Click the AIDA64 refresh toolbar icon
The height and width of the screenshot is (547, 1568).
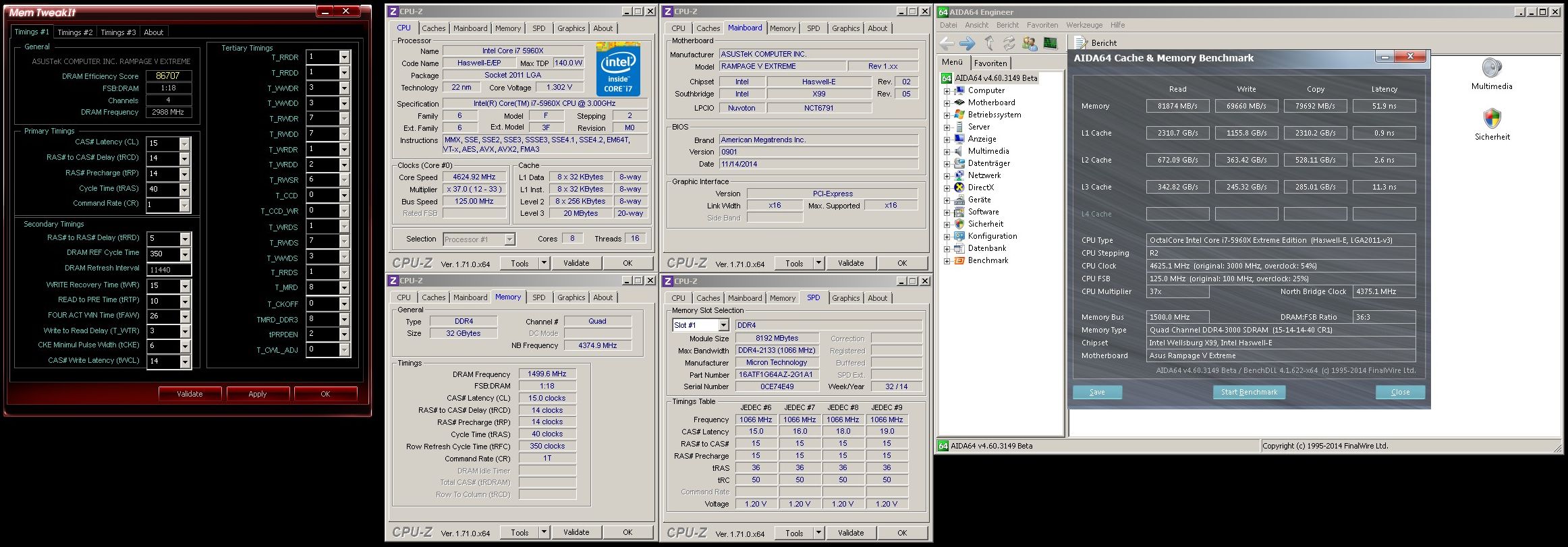click(x=1009, y=44)
